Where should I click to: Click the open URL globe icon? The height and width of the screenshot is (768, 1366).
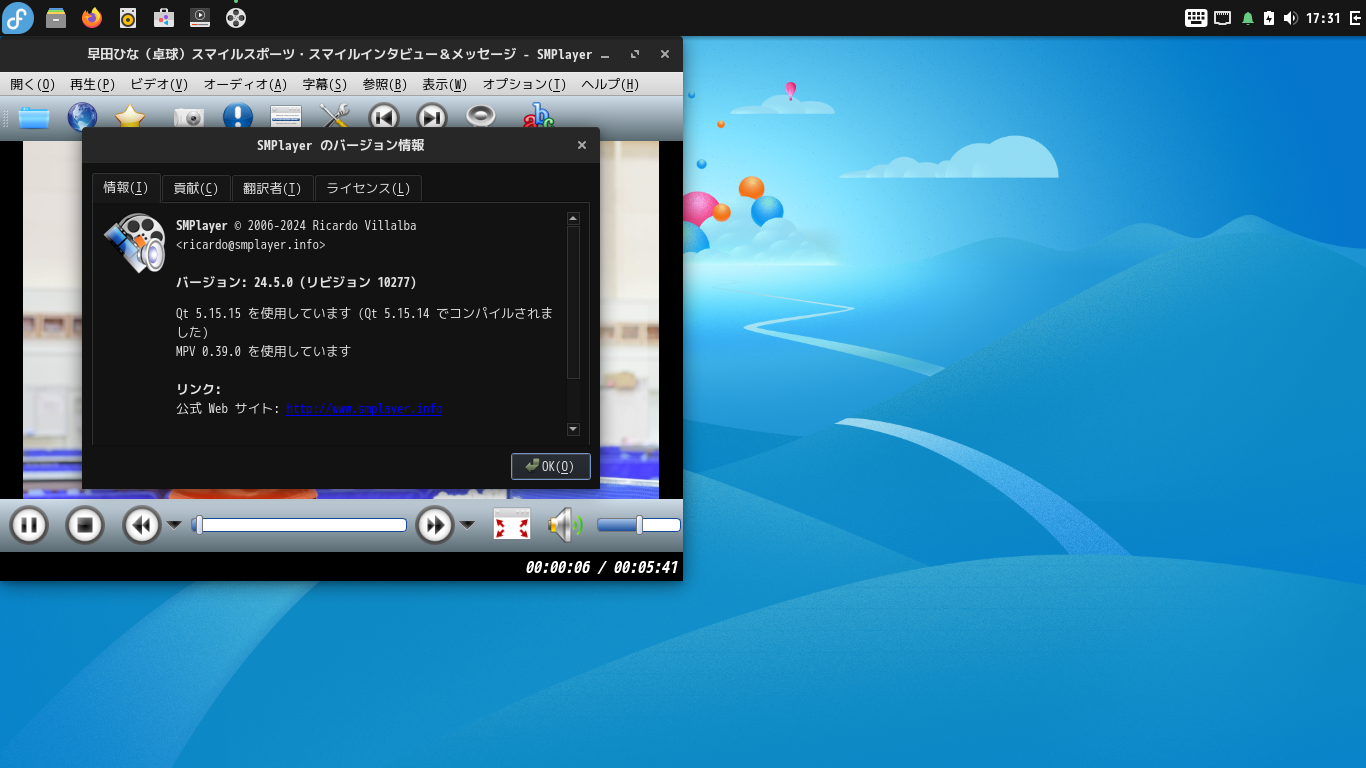pyautogui.click(x=82, y=117)
